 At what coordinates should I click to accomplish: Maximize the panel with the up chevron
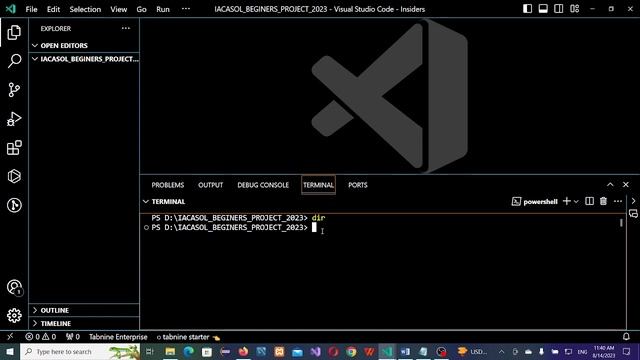pyautogui.click(x=610, y=184)
